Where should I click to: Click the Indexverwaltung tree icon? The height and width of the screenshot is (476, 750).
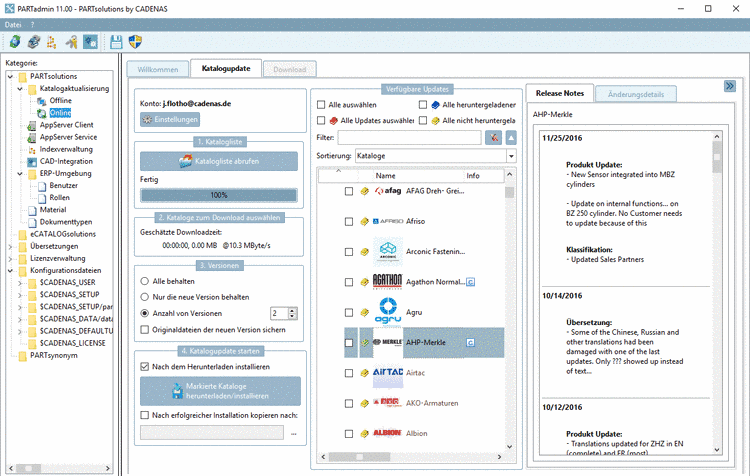(32, 150)
